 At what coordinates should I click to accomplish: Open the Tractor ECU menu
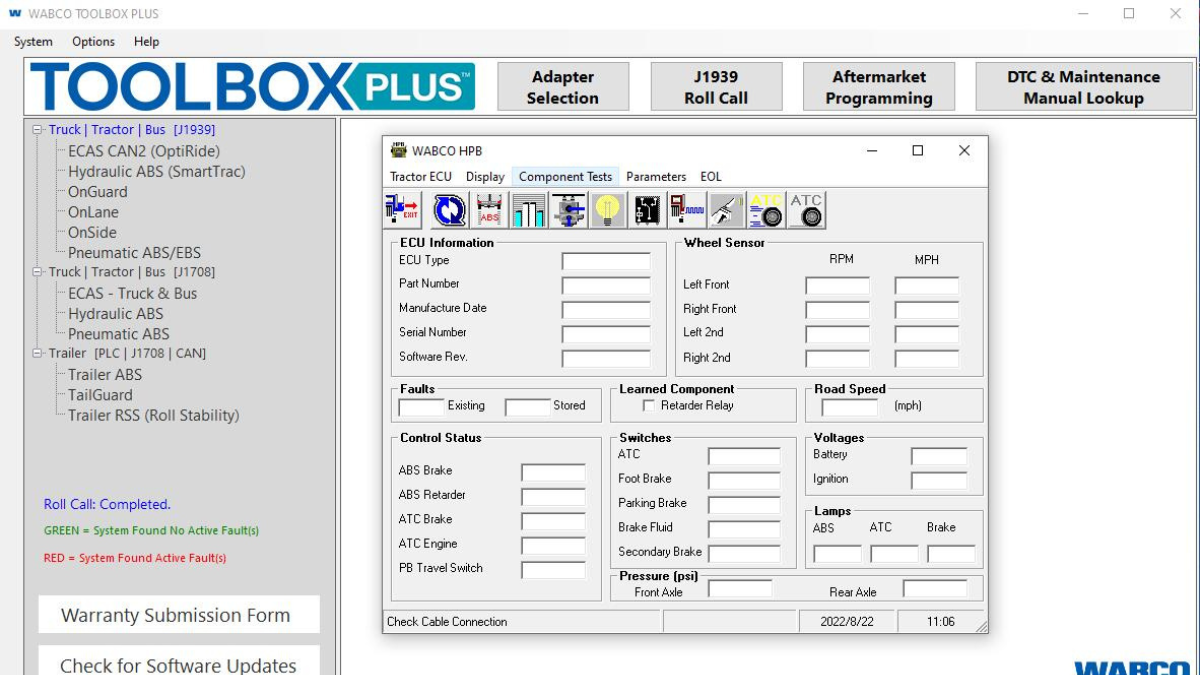click(x=421, y=177)
